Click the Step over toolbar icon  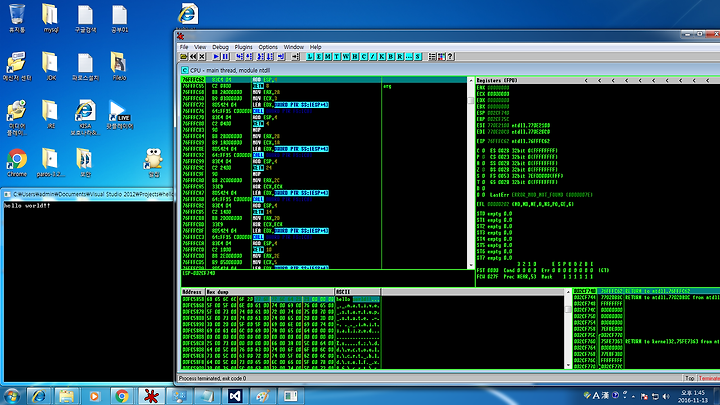248,56
